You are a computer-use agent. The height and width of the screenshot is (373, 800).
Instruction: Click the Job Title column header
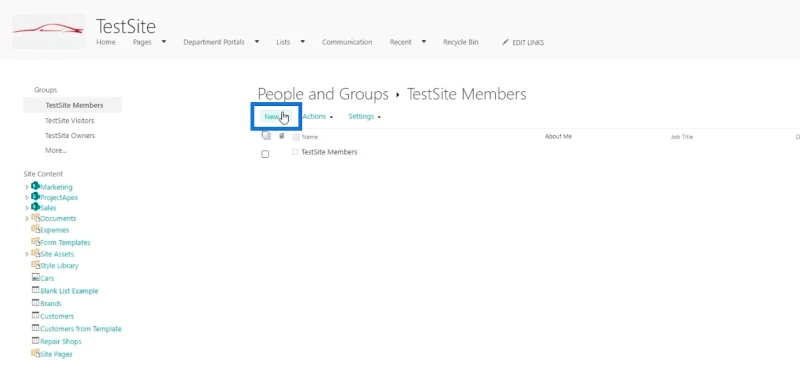tap(682, 137)
